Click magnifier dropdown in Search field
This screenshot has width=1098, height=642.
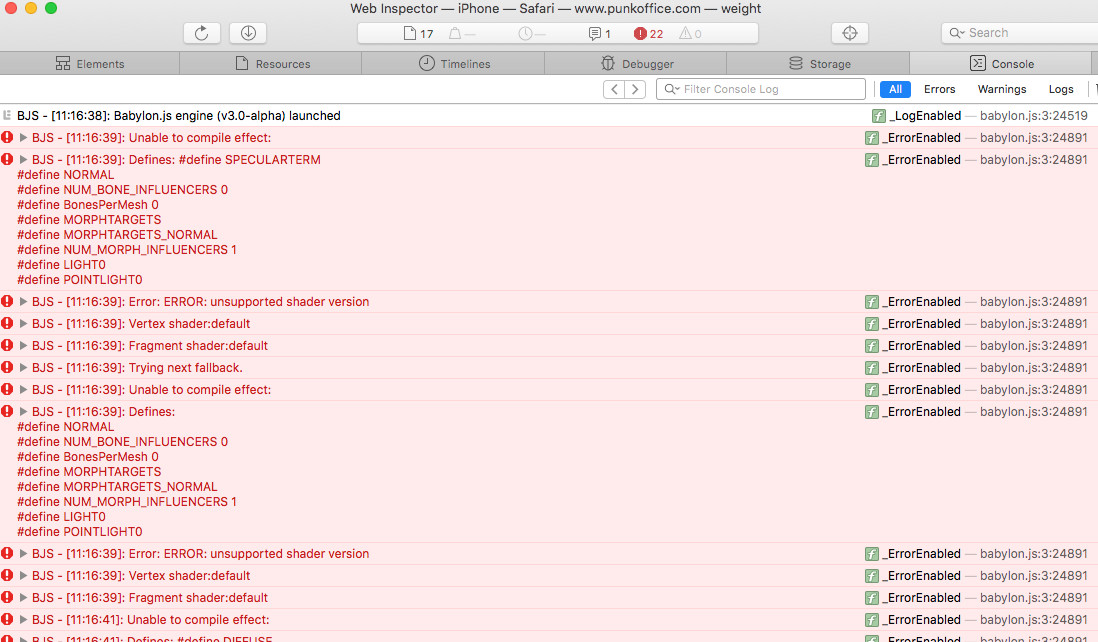tap(957, 33)
